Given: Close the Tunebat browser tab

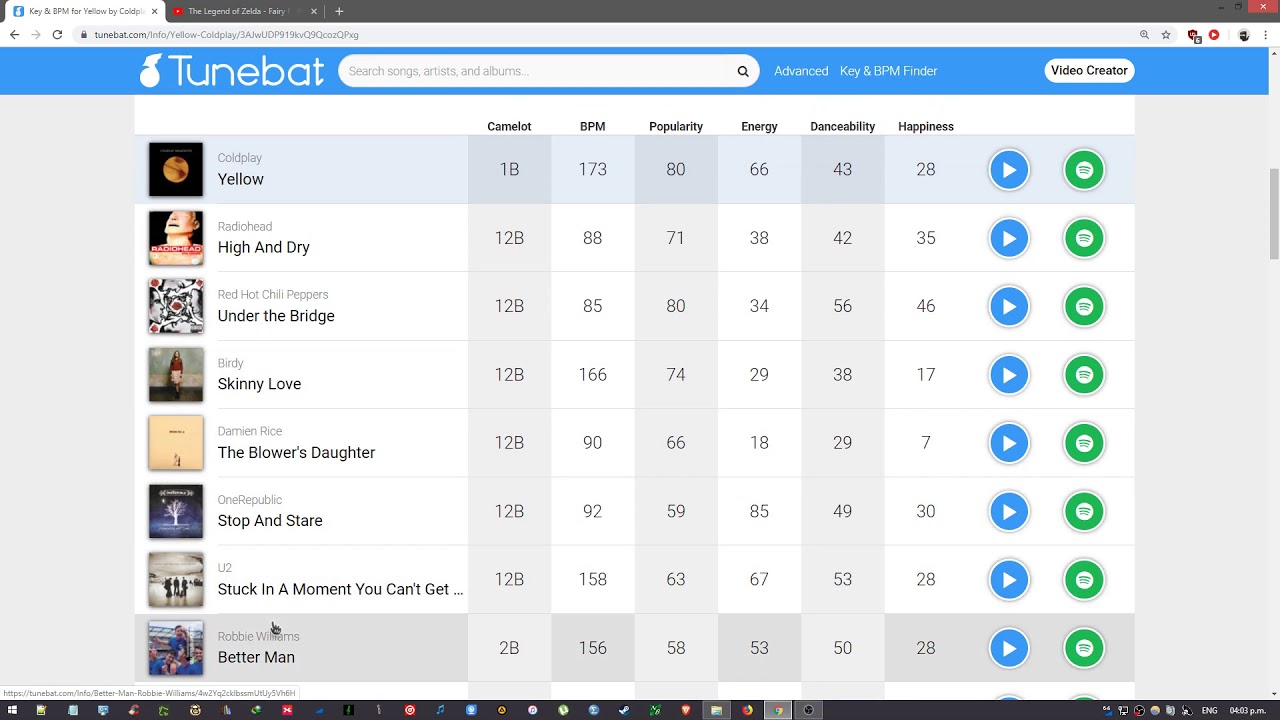Looking at the screenshot, I should (155, 11).
